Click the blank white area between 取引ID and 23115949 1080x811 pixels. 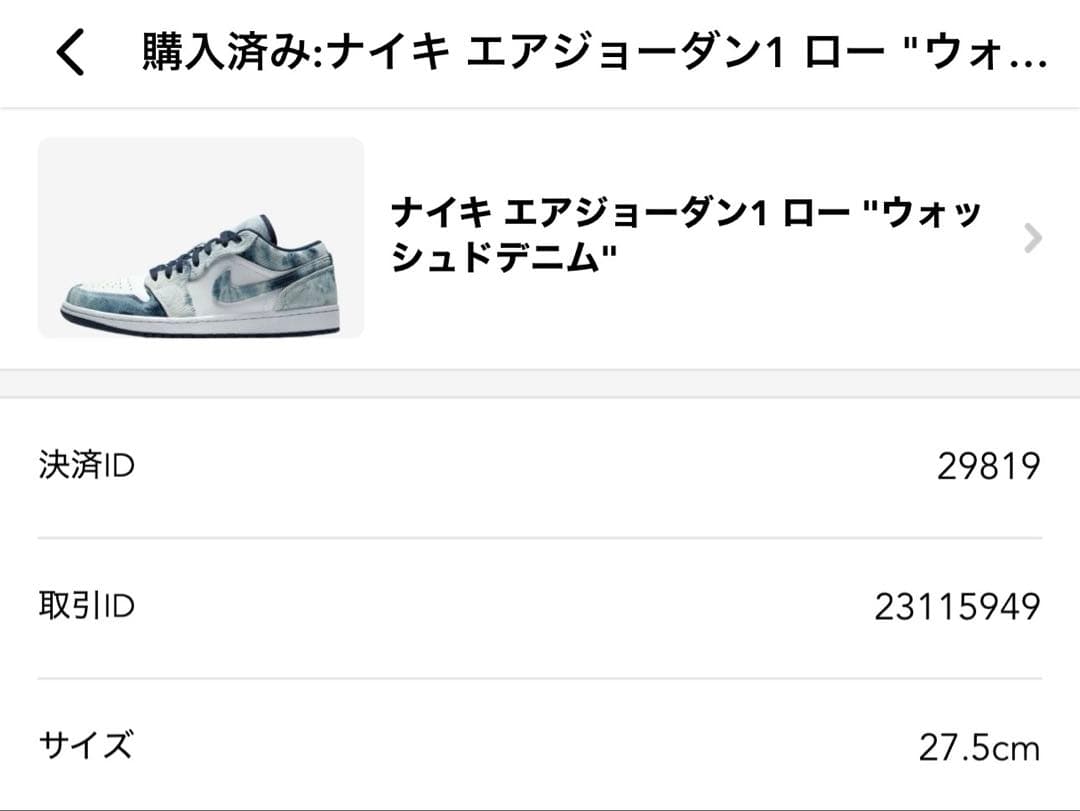coord(500,607)
